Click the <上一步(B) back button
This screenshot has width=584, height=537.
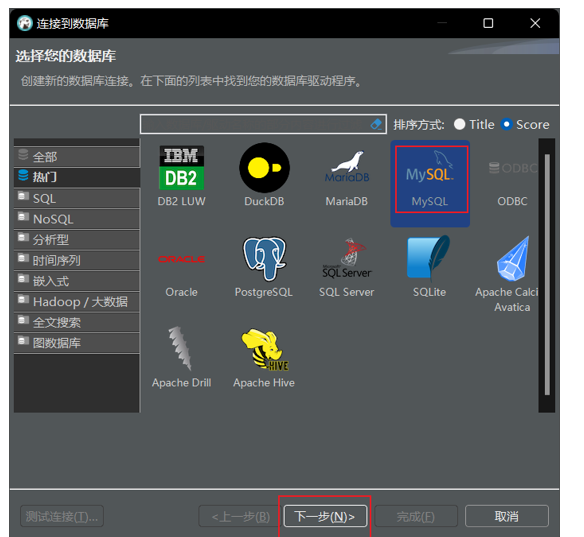241,516
